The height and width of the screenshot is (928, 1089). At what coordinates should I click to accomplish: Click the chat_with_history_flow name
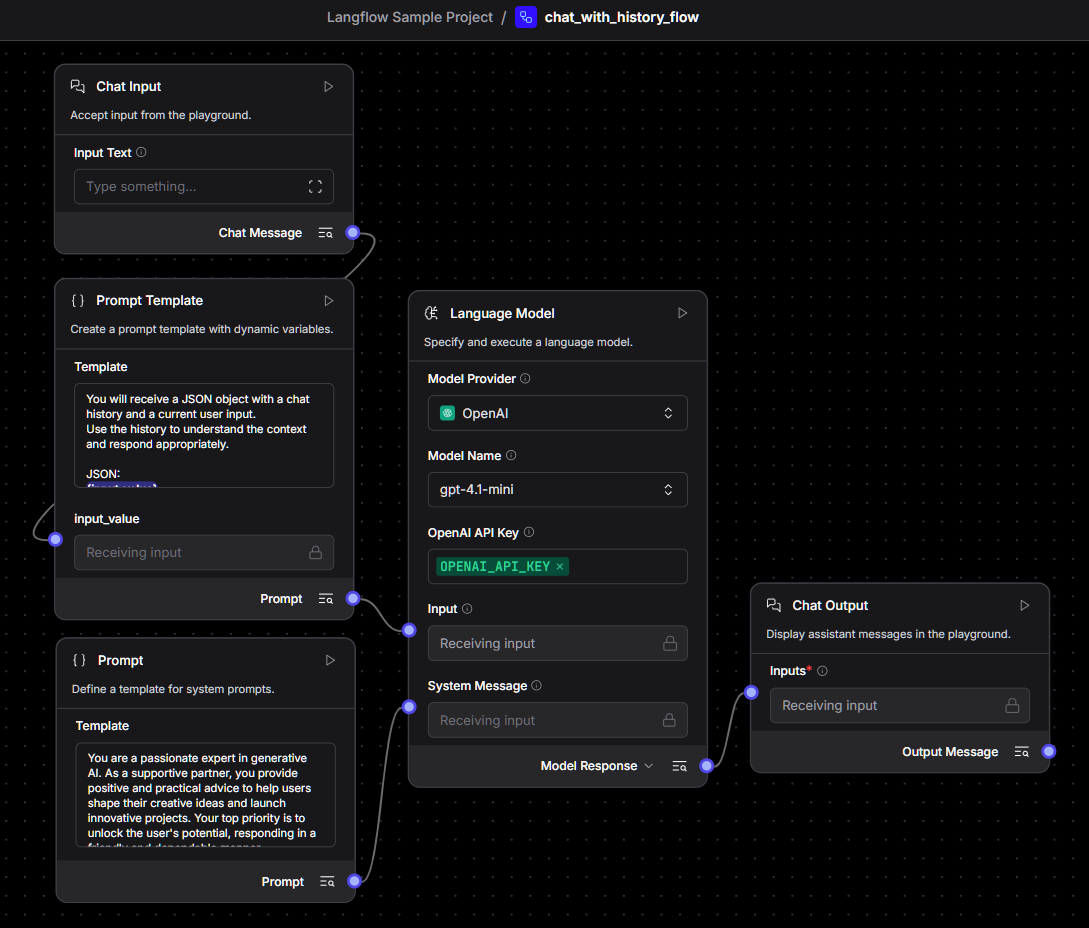pyautogui.click(x=621, y=17)
